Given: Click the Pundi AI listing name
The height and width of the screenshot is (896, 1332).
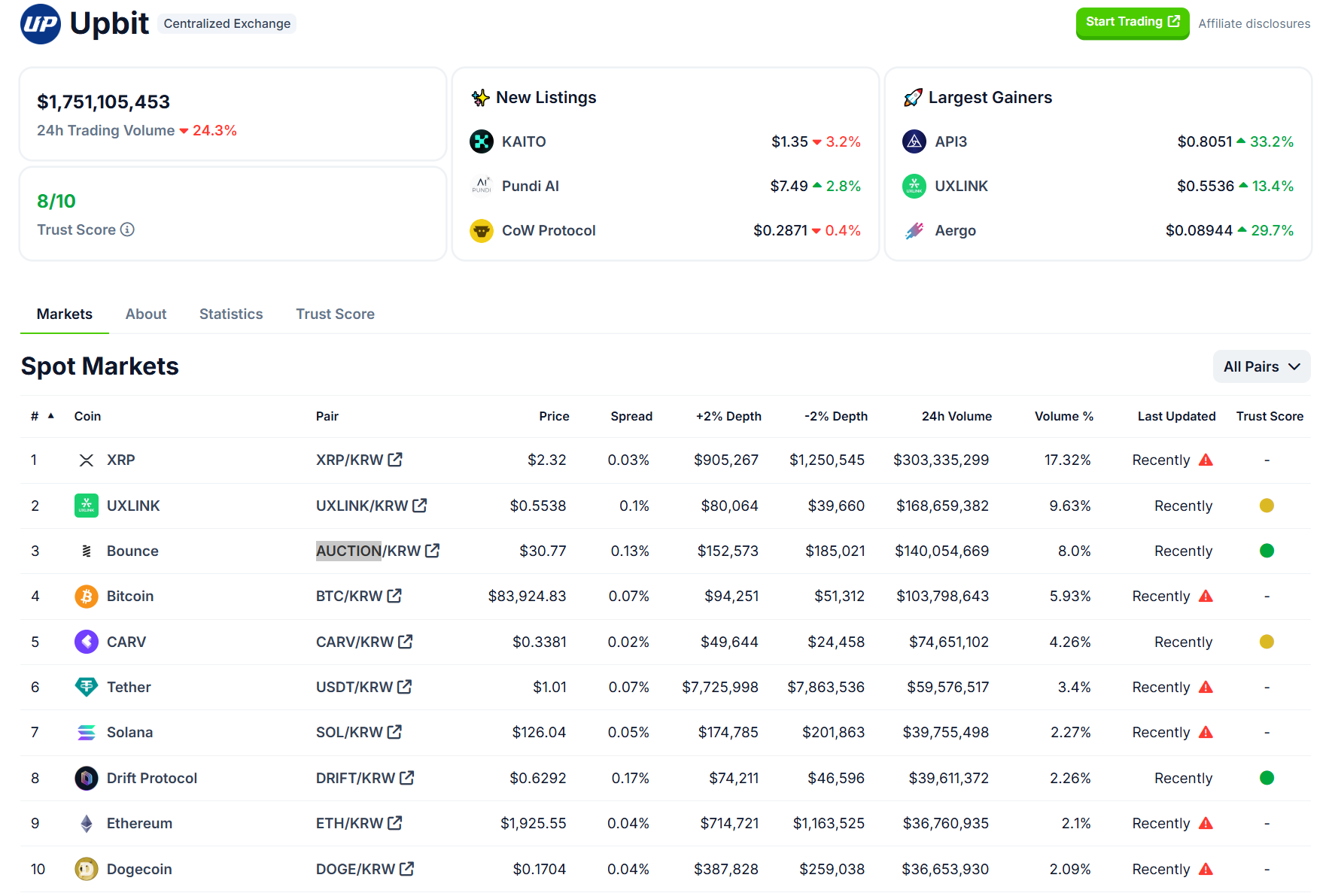Looking at the screenshot, I should [x=530, y=186].
